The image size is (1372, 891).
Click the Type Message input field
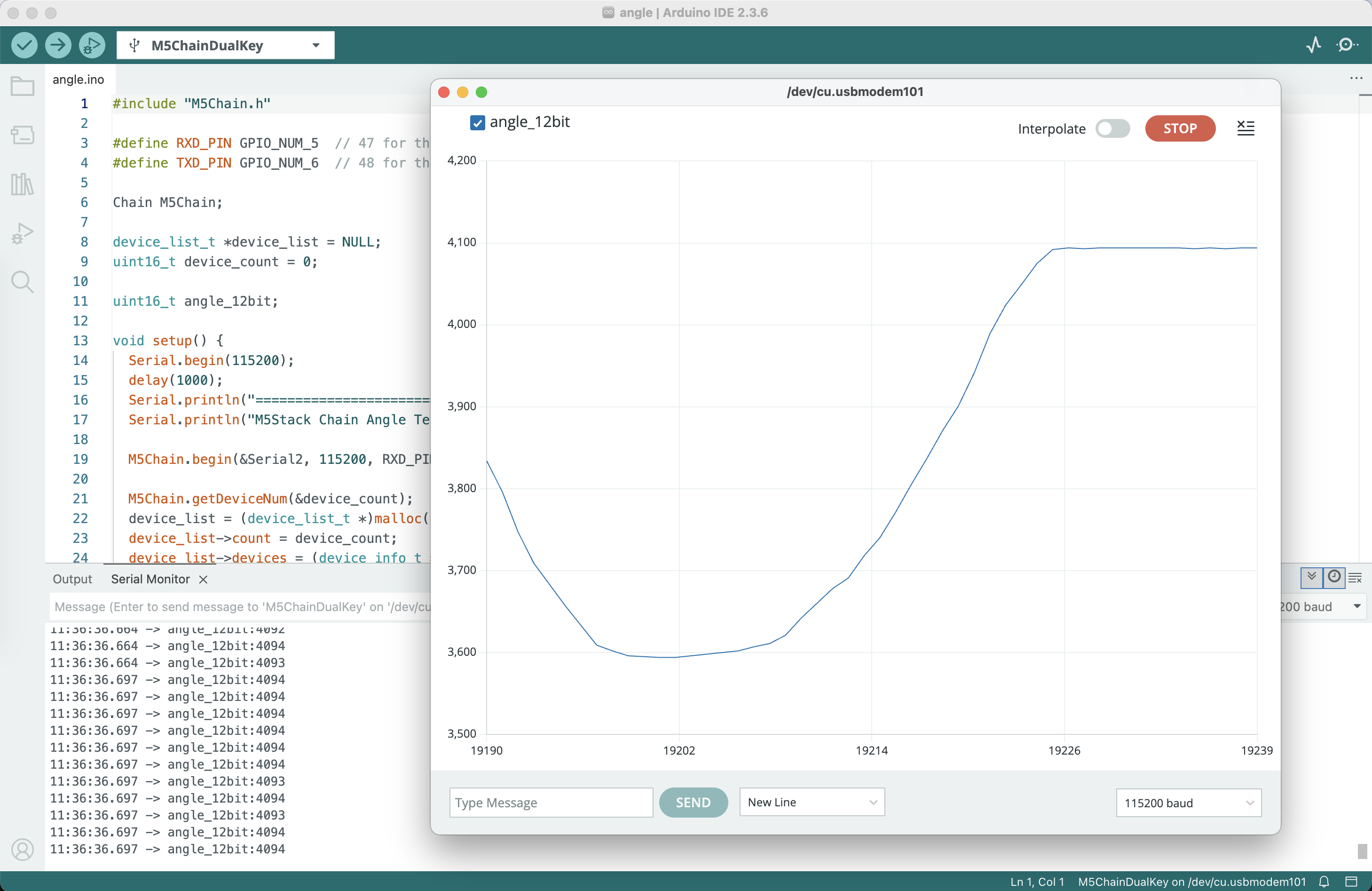point(551,802)
